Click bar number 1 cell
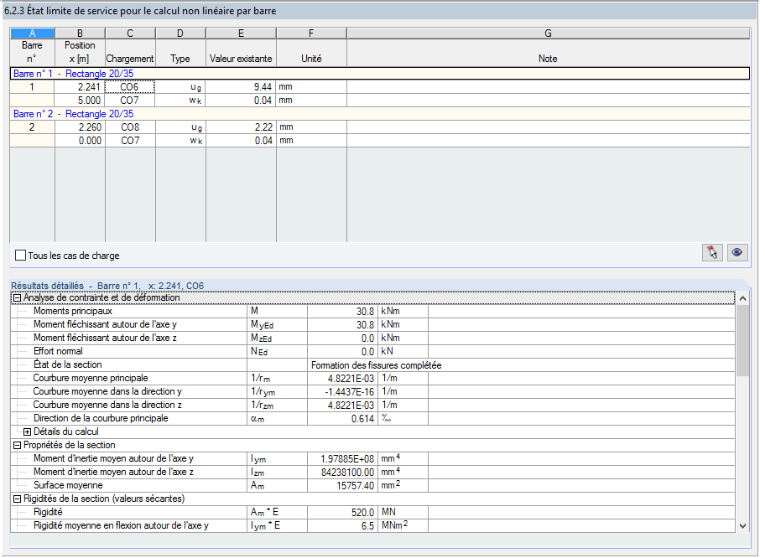Viewport: 760px width, 558px height. (32, 87)
